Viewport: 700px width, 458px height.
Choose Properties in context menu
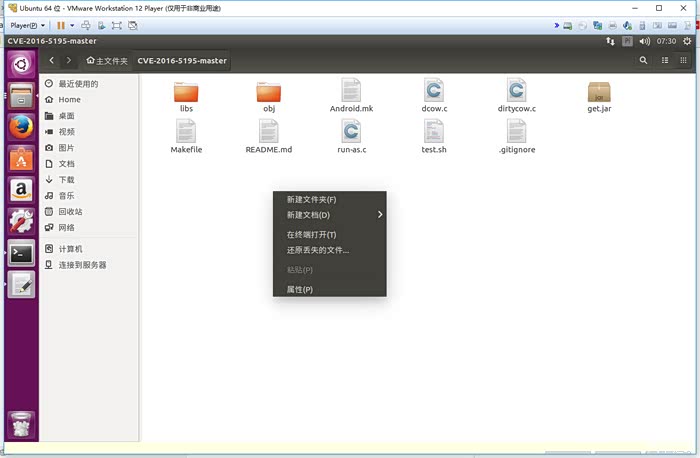[x=330, y=289]
